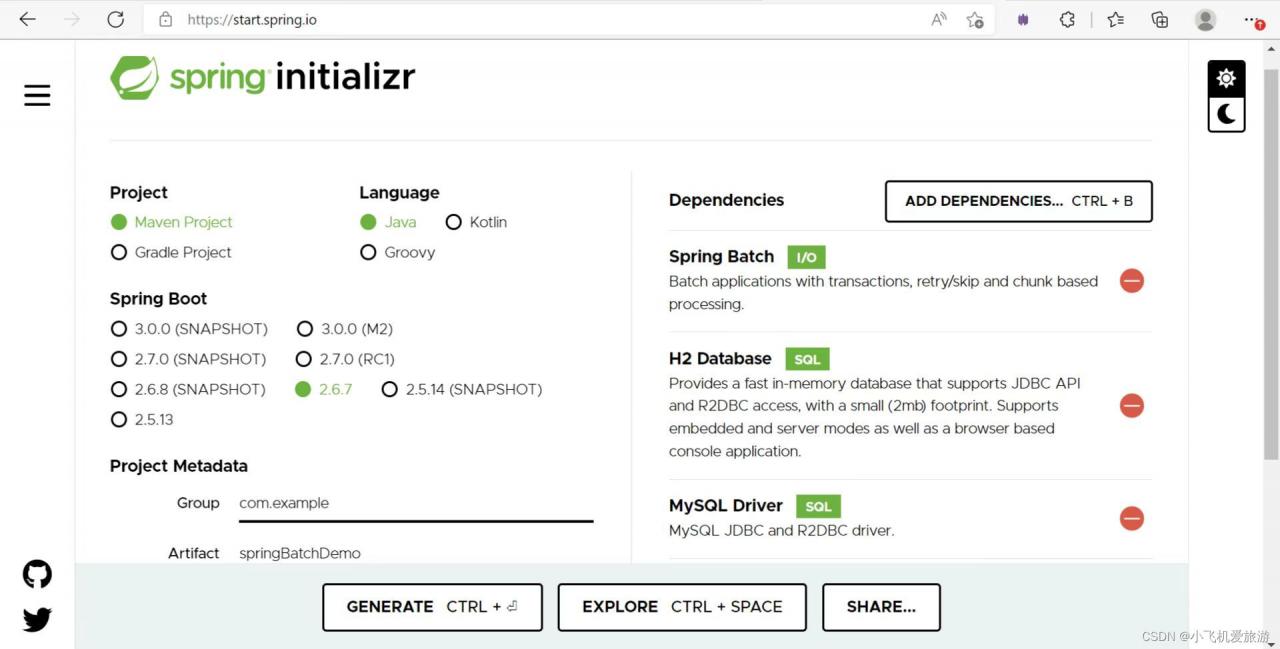Viewport: 1280px width, 649px height.
Task: Click the spring initializr logo
Action: coord(262,77)
